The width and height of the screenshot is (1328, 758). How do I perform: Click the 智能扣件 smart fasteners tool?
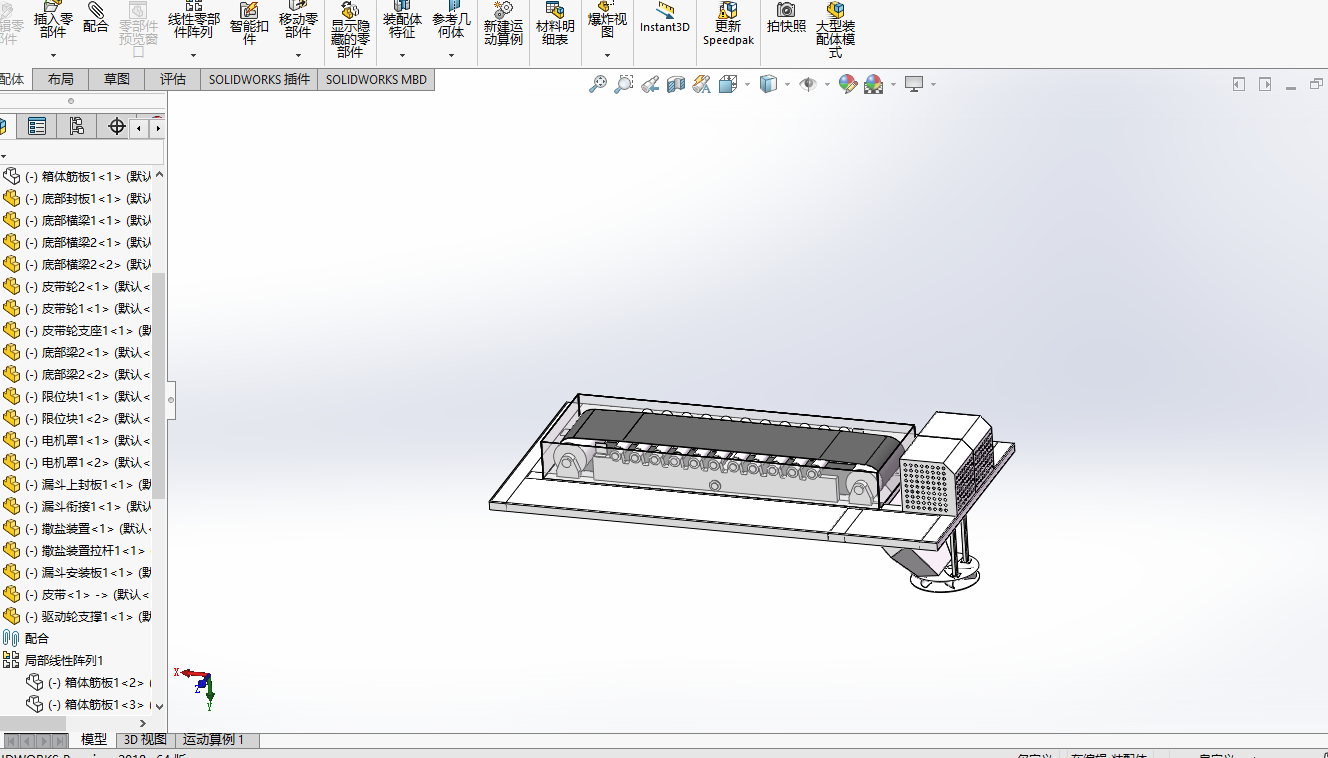249,22
